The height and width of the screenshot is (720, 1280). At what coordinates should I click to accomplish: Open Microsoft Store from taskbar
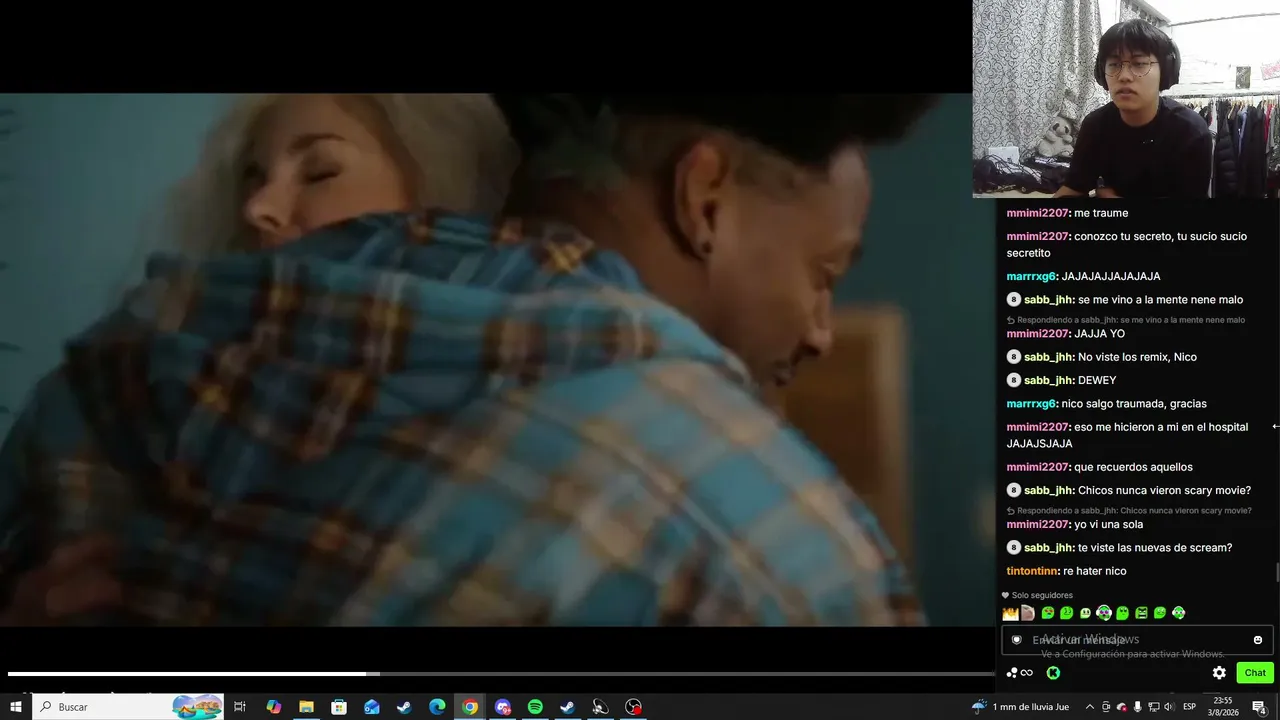click(x=339, y=707)
